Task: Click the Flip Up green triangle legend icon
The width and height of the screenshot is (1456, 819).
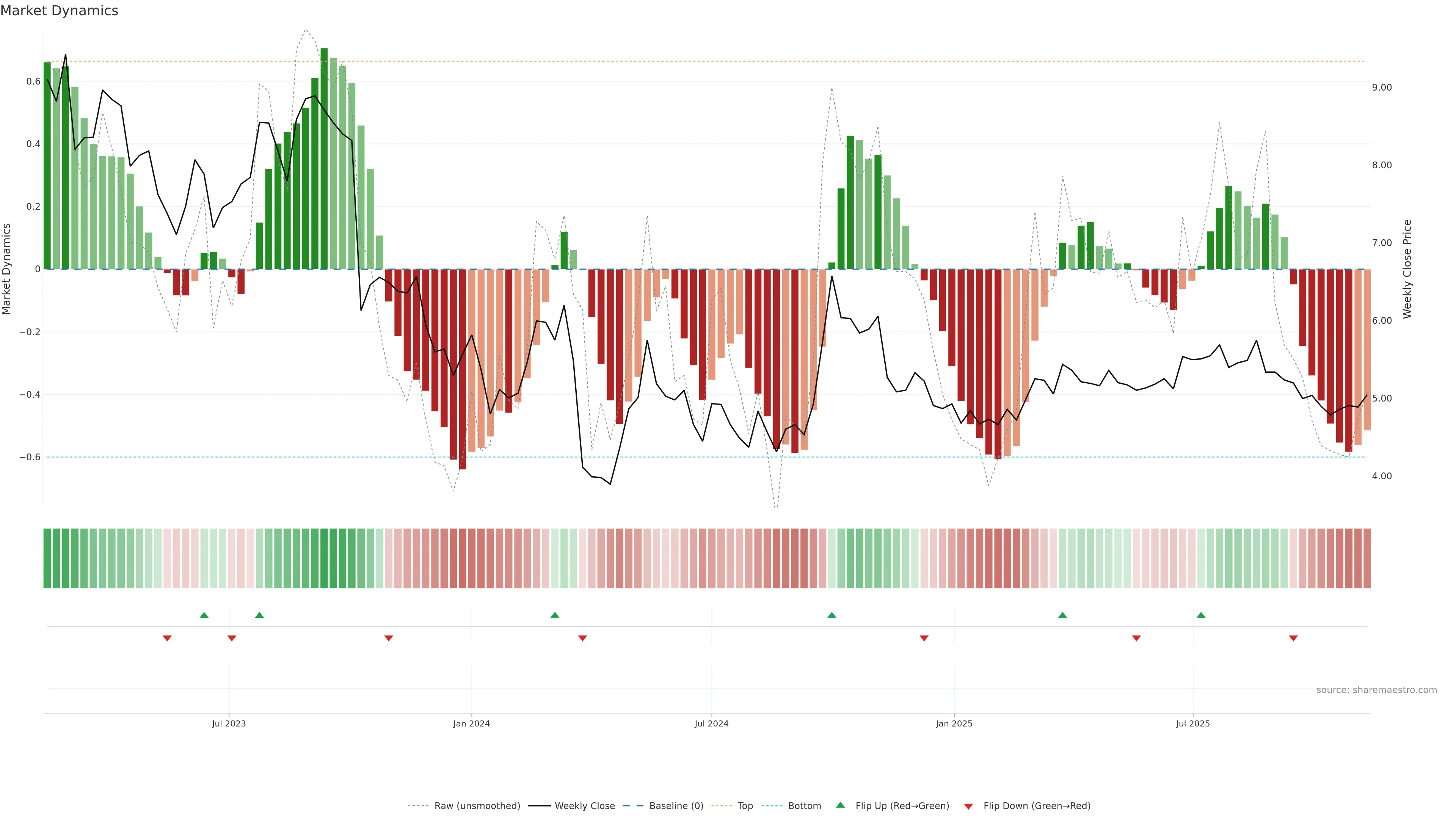Action: point(840,805)
